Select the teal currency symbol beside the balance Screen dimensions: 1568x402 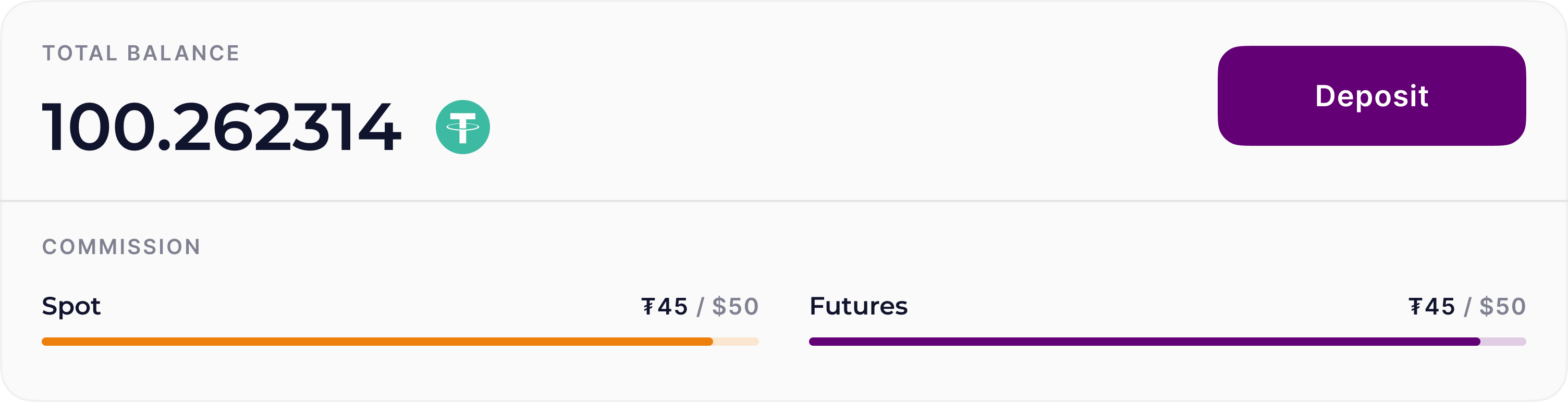click(x=464, y=127)
